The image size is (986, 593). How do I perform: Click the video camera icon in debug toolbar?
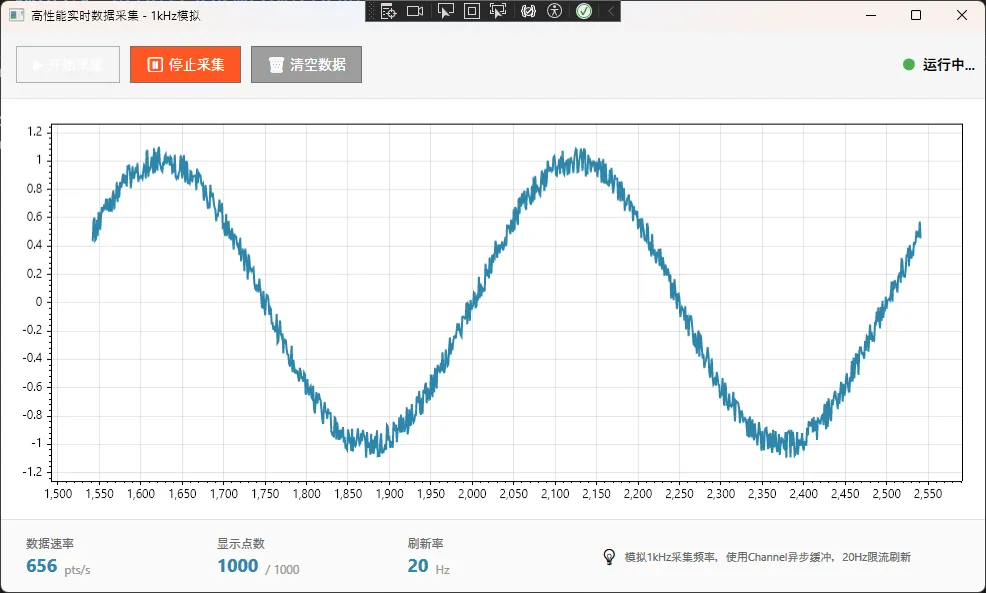[x=415, y=11]
